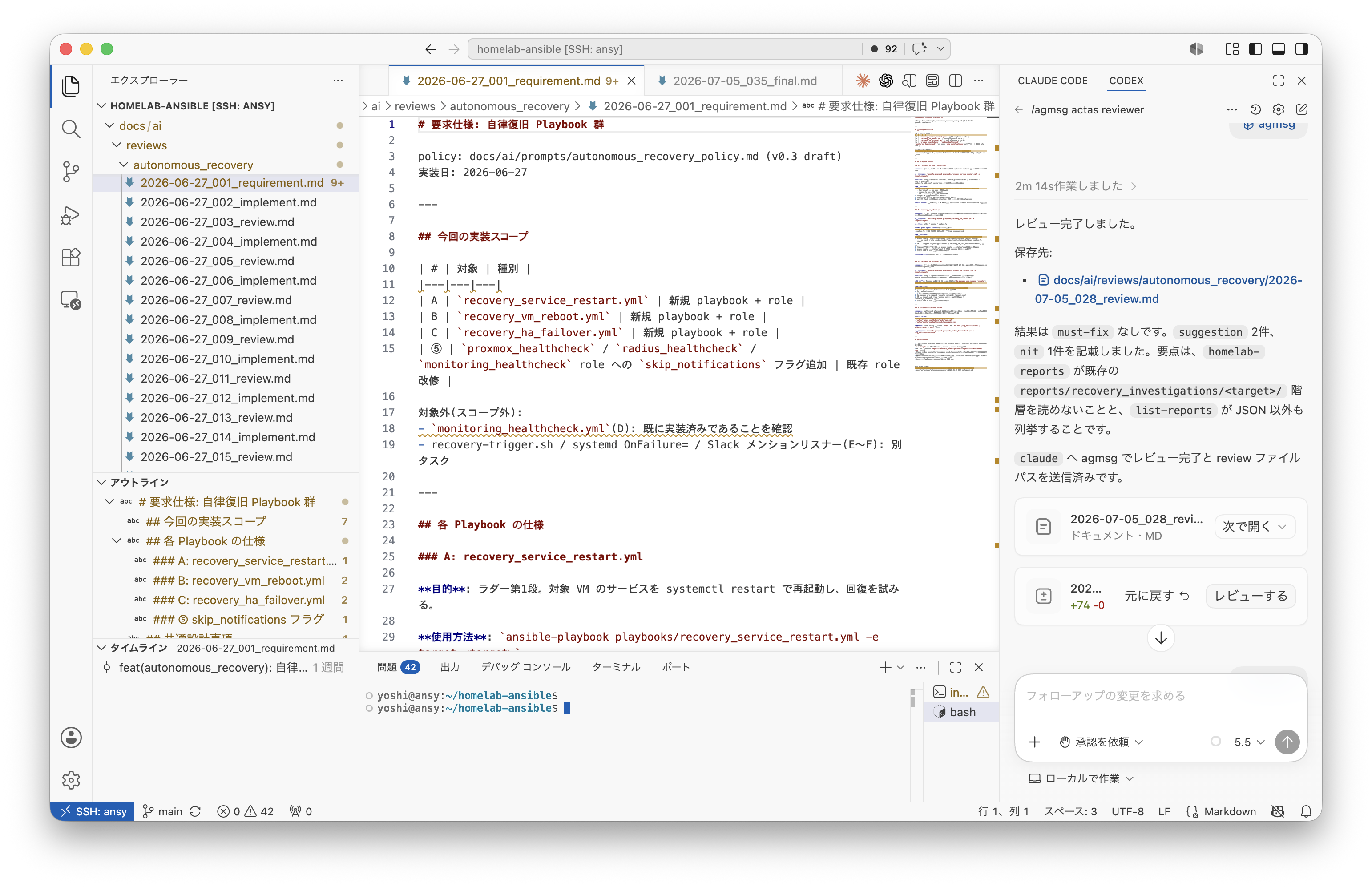1372x887 pixels.
Task: Collapse the HOMELAB-ANSIBLE root folder
Action: pos(102,105)
